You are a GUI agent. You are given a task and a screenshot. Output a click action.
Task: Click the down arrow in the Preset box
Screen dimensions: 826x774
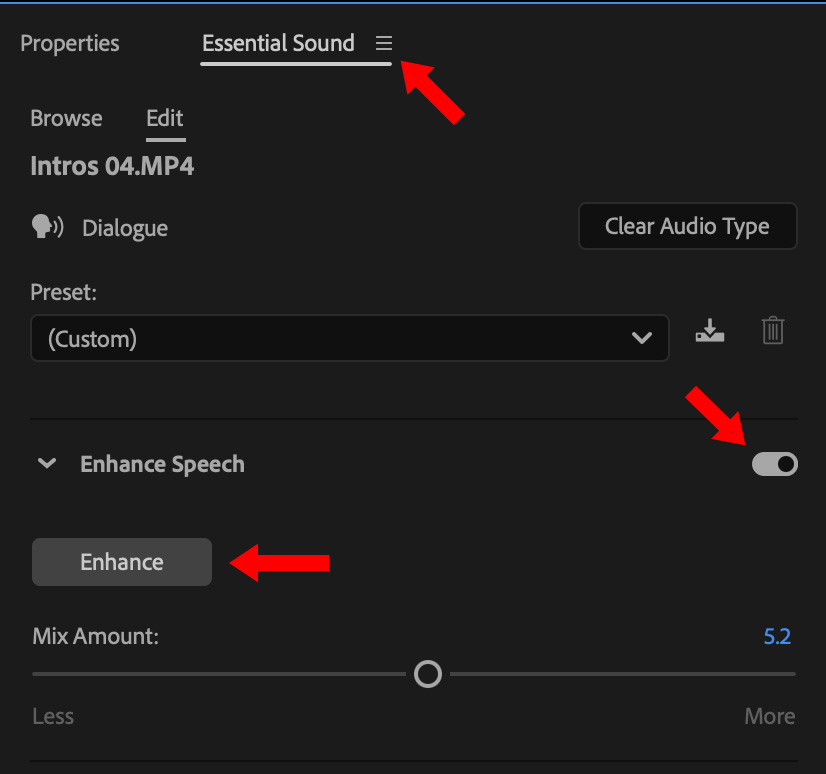point(642,339)
